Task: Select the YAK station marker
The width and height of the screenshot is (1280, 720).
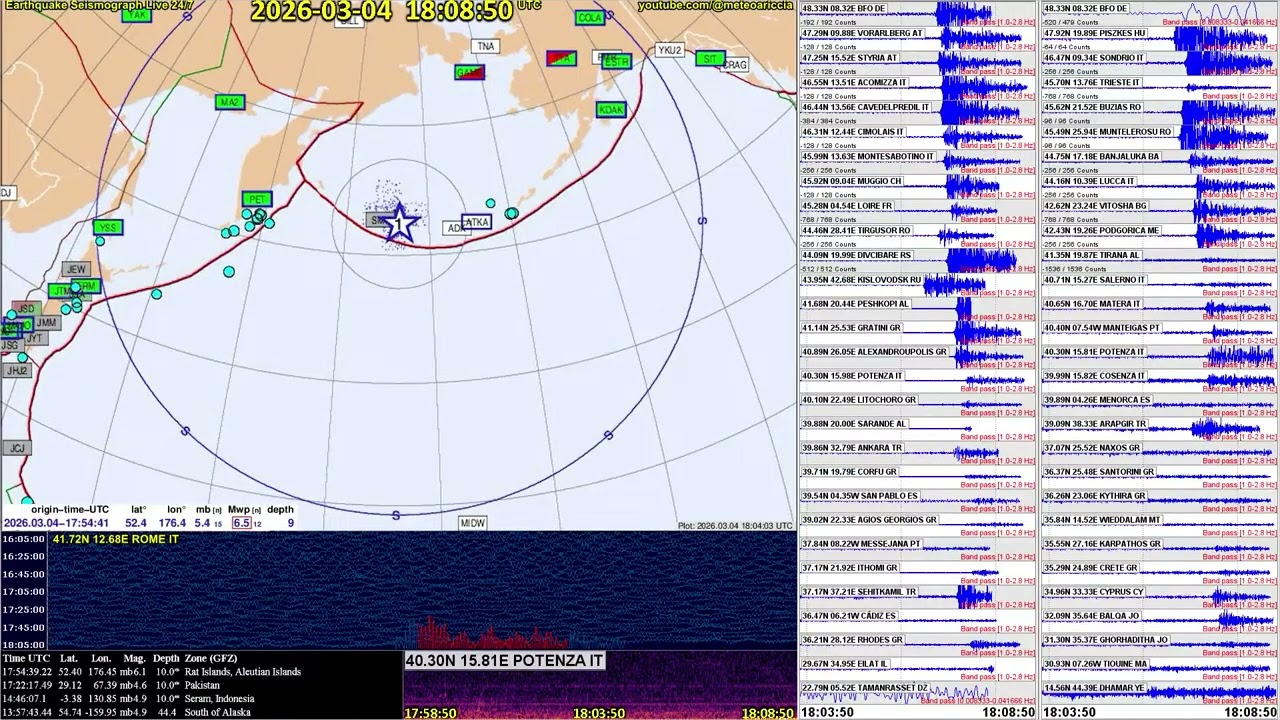Action: point(137,15)
